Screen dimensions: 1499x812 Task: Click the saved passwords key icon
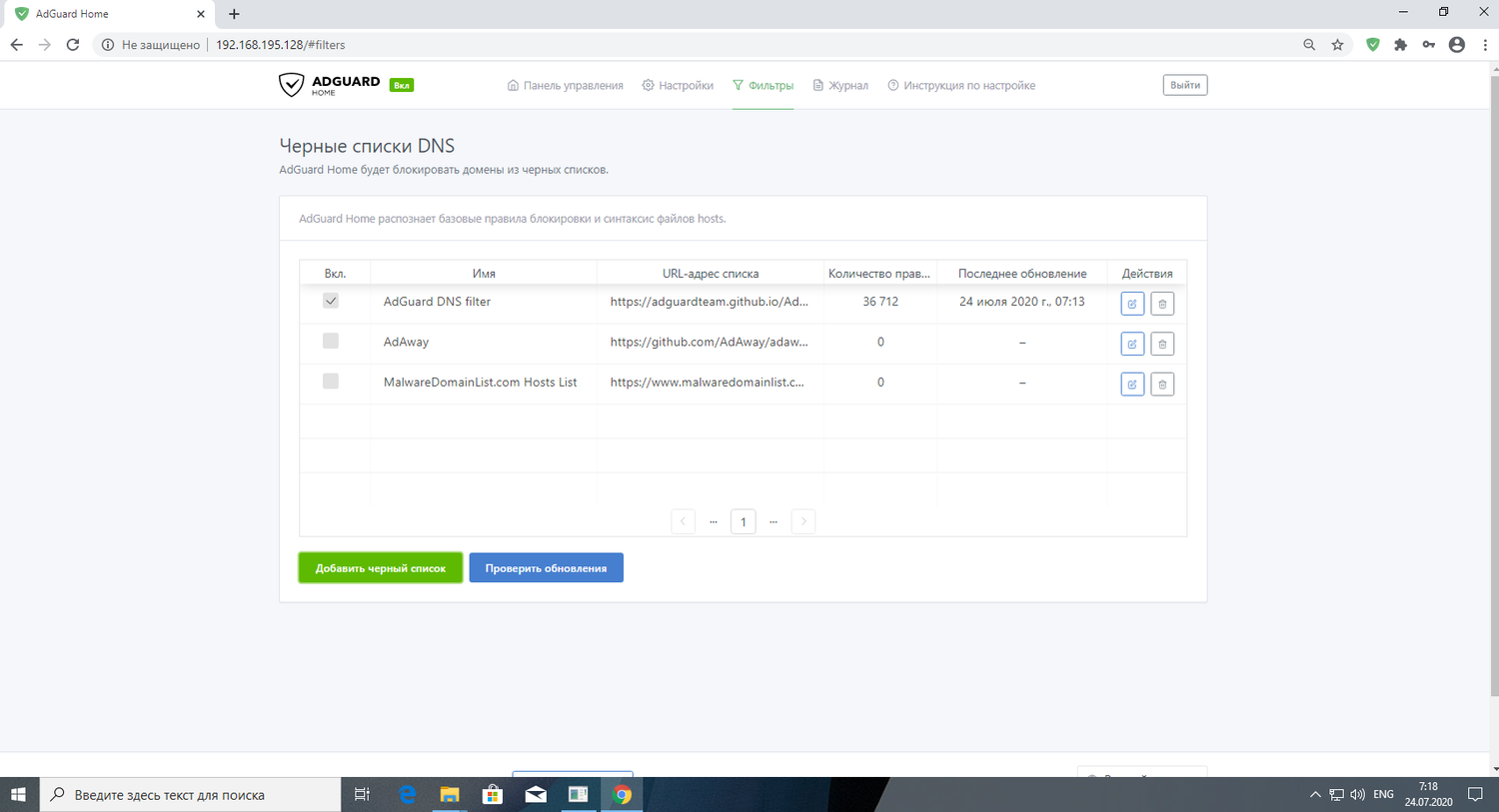1429,45
